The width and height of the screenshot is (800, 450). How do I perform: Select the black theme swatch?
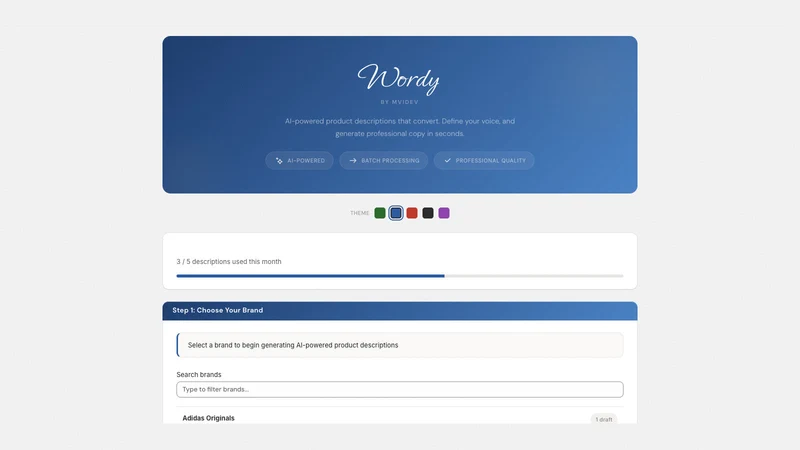click(x=428, y=213)
